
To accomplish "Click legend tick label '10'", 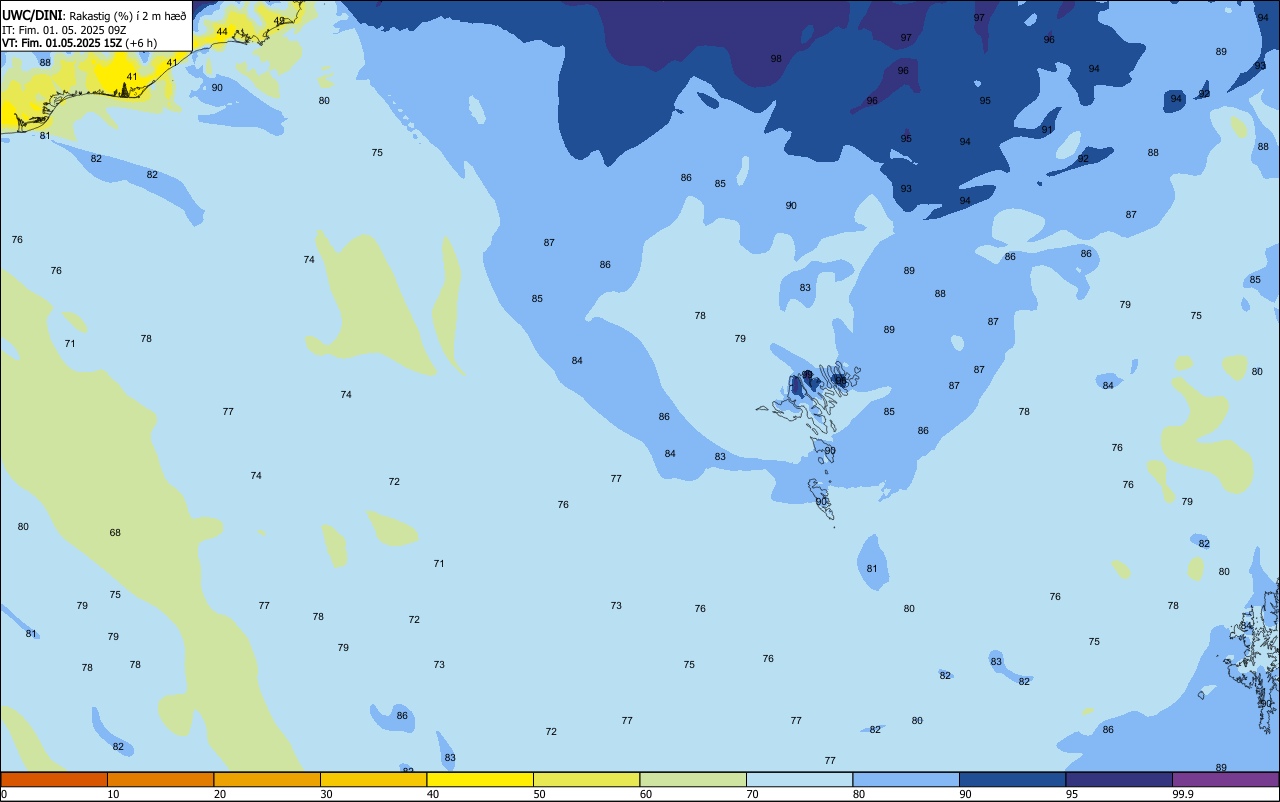I will pyautogui.click(x=113, y=794).
